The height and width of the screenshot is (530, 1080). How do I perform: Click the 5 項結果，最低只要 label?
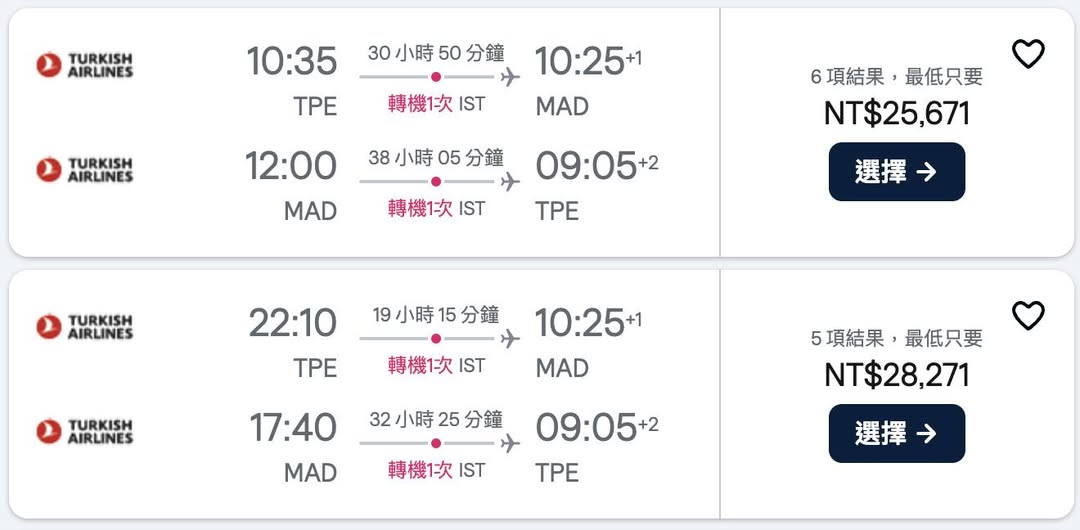[897, 339]
